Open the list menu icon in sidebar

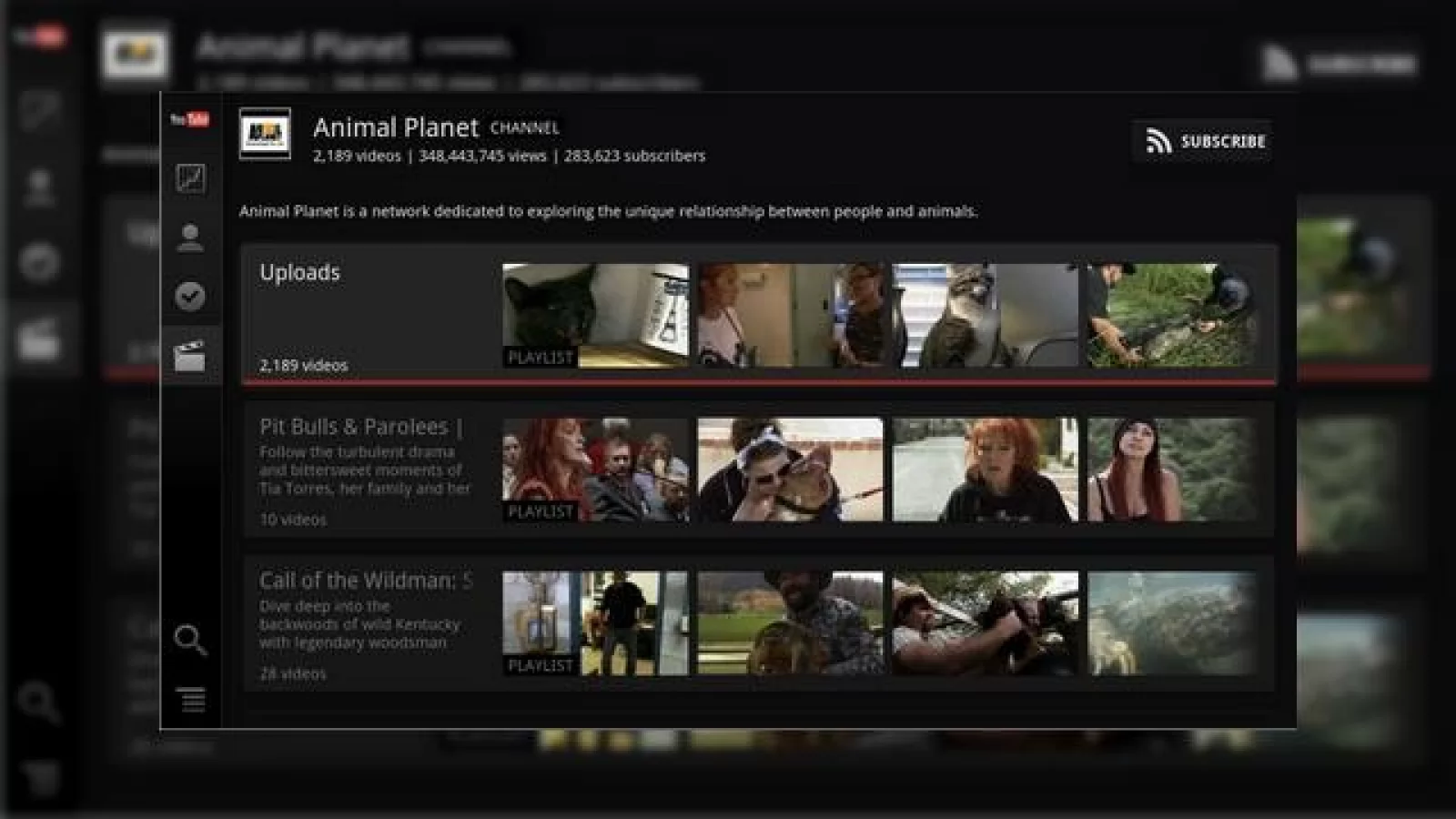(x=191, y=699)
